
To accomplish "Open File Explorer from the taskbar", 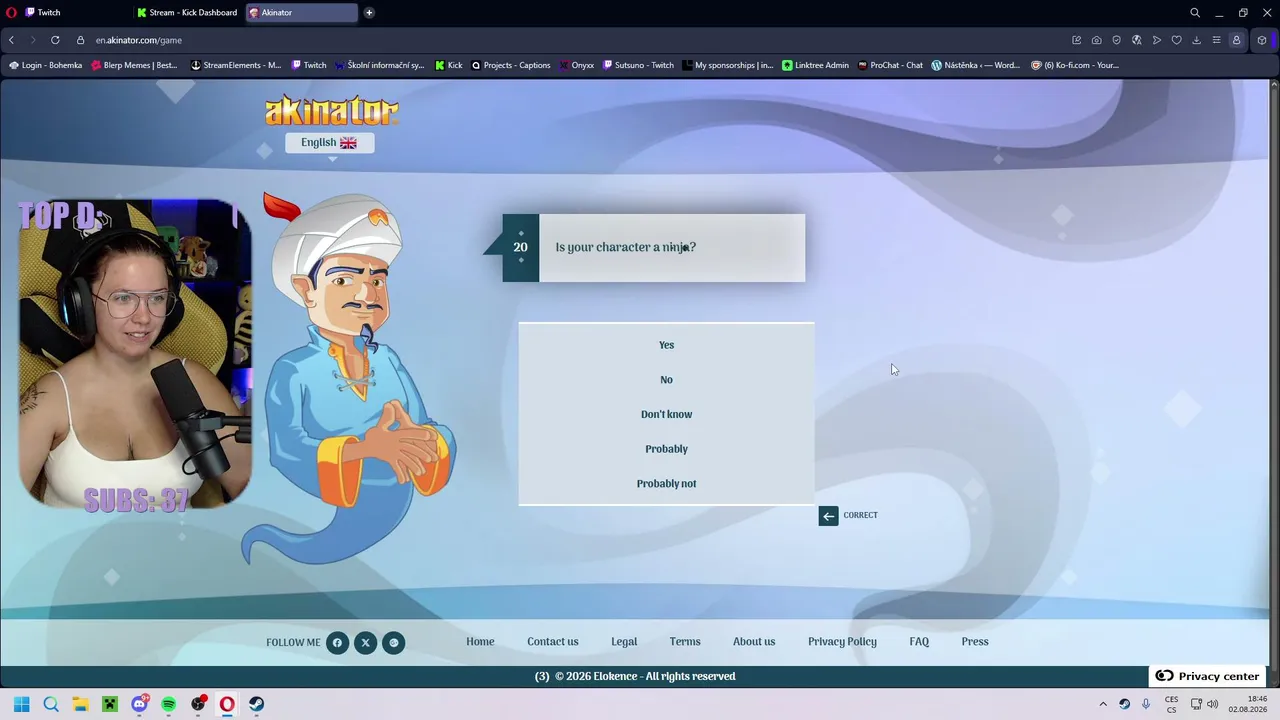I will coord(80,704).
